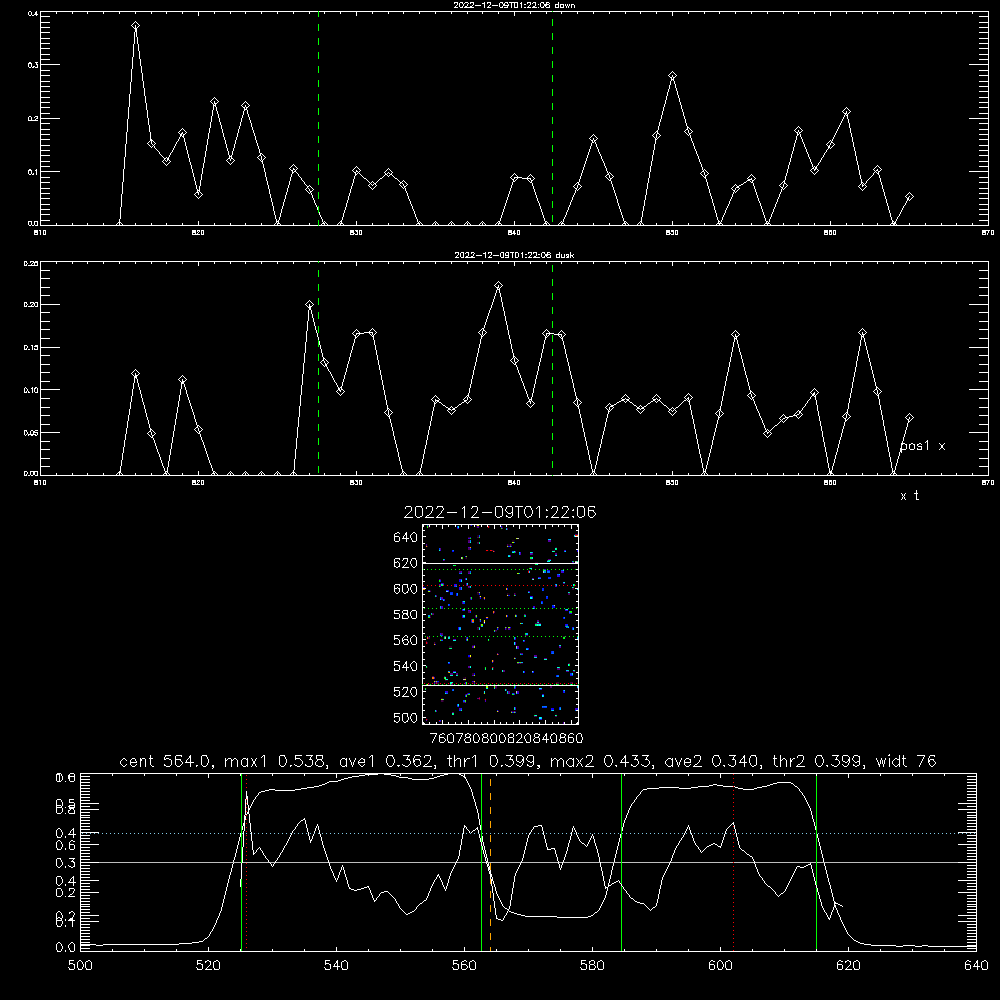Click the red dotted vertical line near 602

pos(734,861)
